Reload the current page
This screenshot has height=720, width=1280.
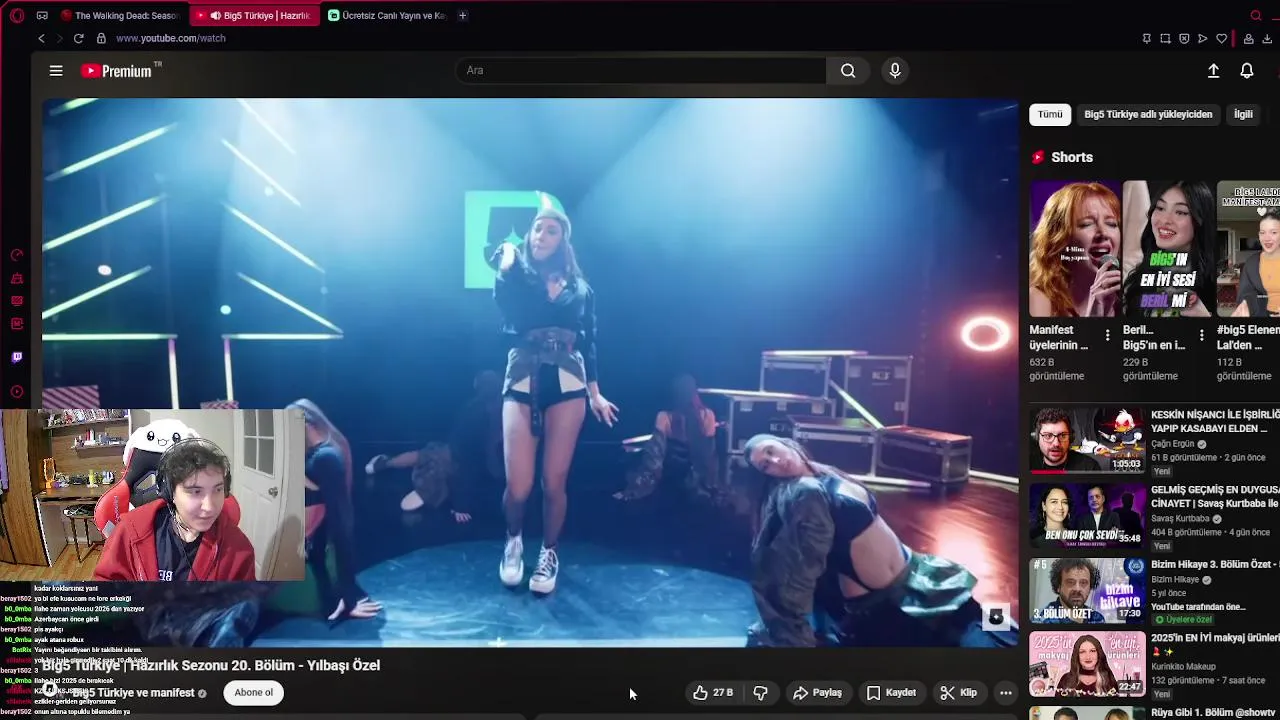(x=78, y=38)
